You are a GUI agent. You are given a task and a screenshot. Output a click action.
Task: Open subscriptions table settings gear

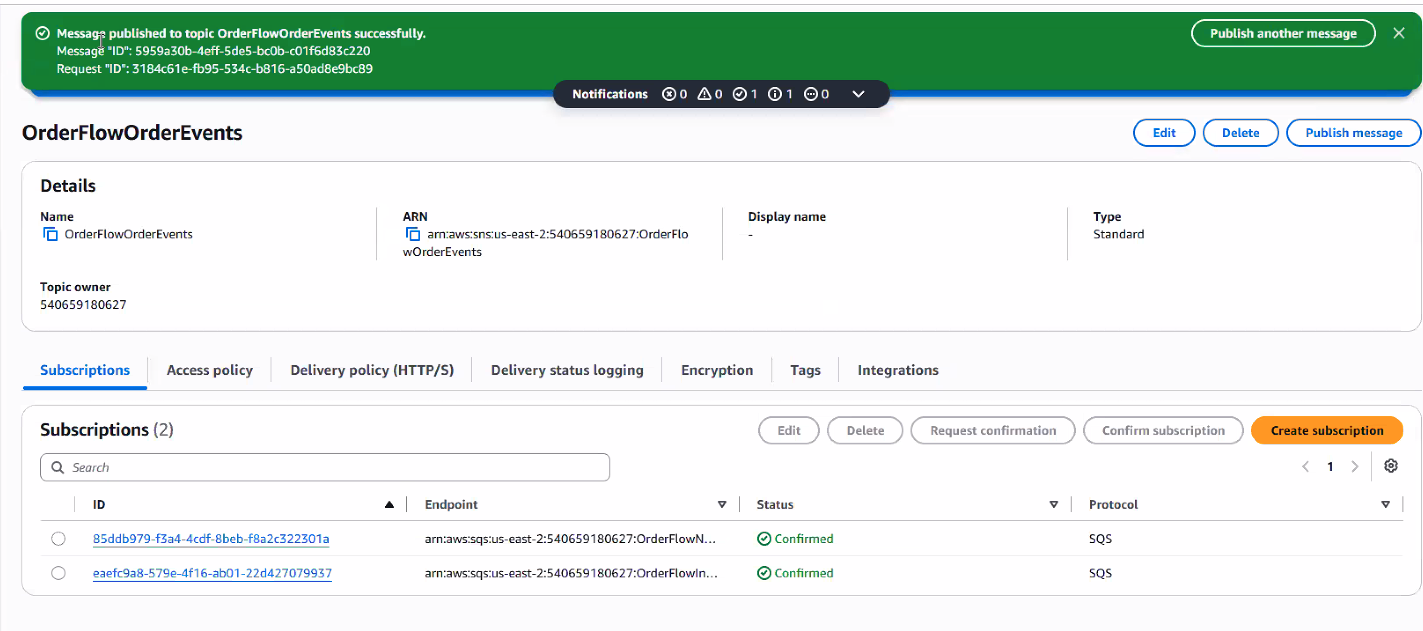pos(1390,466)
